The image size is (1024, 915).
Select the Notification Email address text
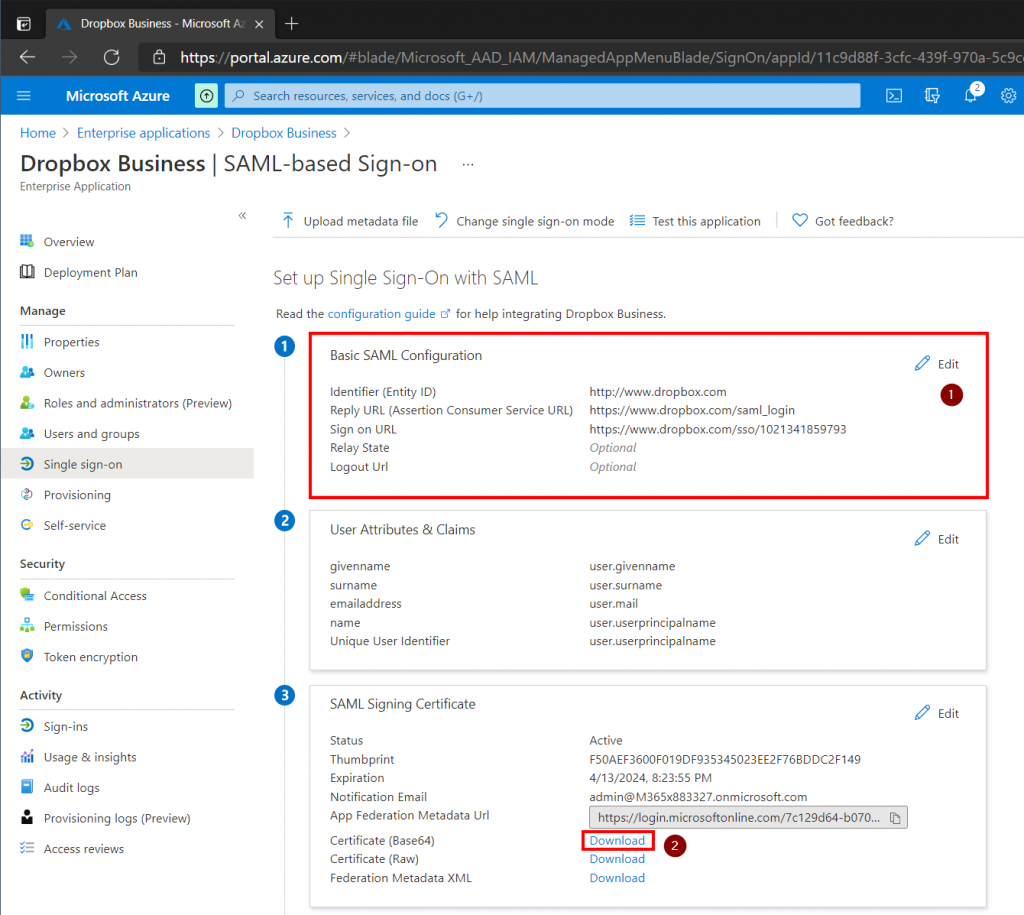(x=698, y=797)
